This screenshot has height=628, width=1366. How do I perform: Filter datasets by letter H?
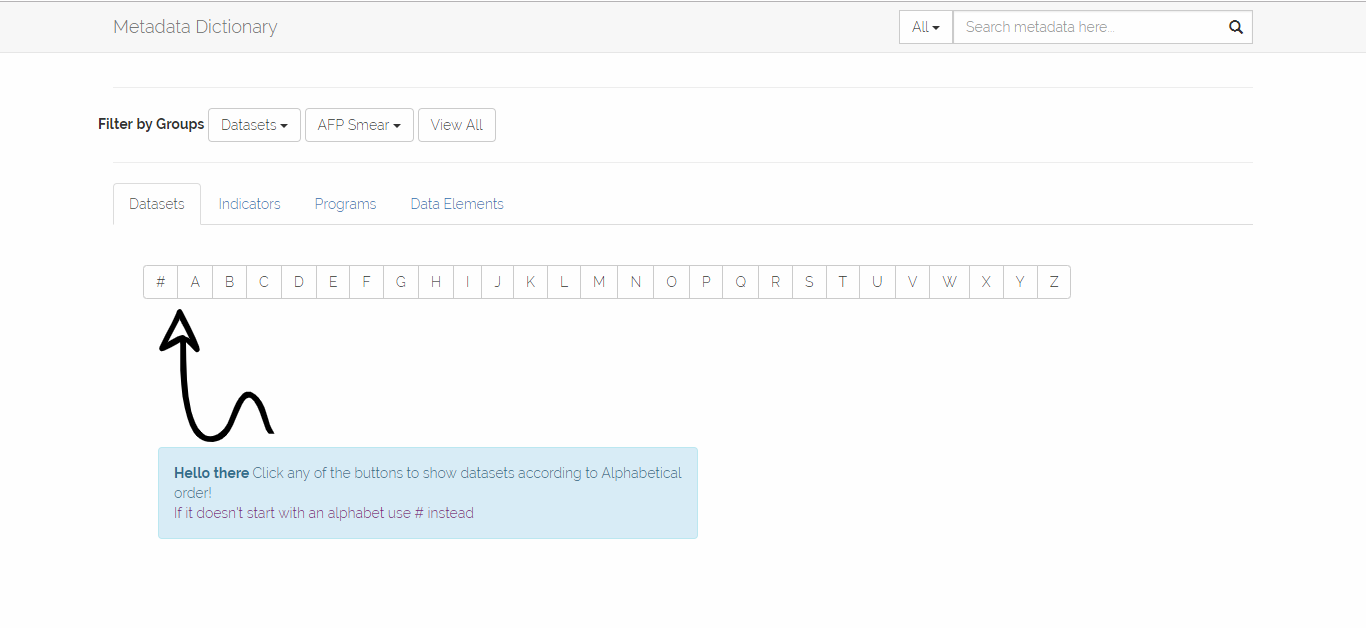[436, 282]
